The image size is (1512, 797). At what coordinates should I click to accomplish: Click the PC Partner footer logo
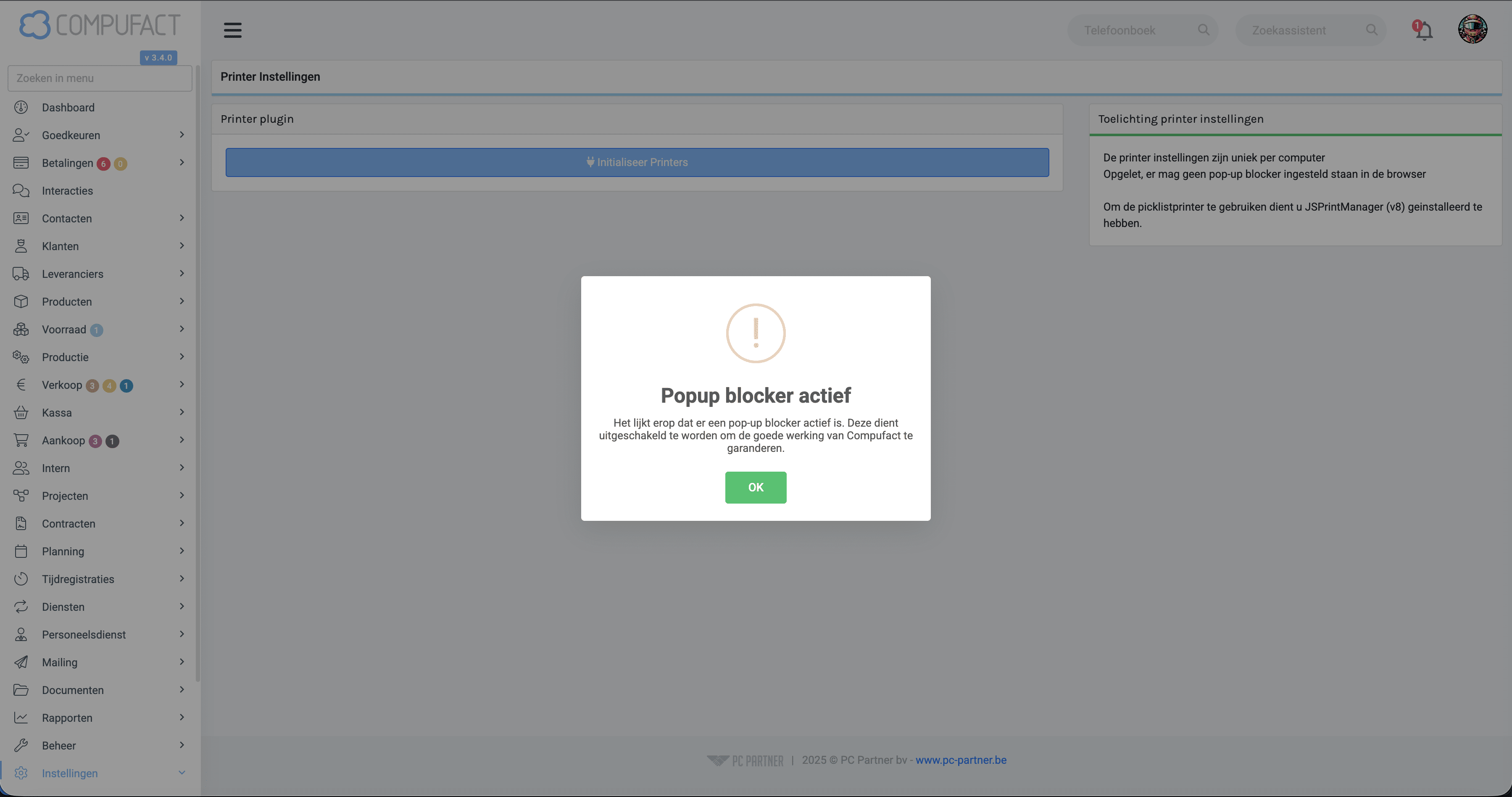[x=745, y=760]
